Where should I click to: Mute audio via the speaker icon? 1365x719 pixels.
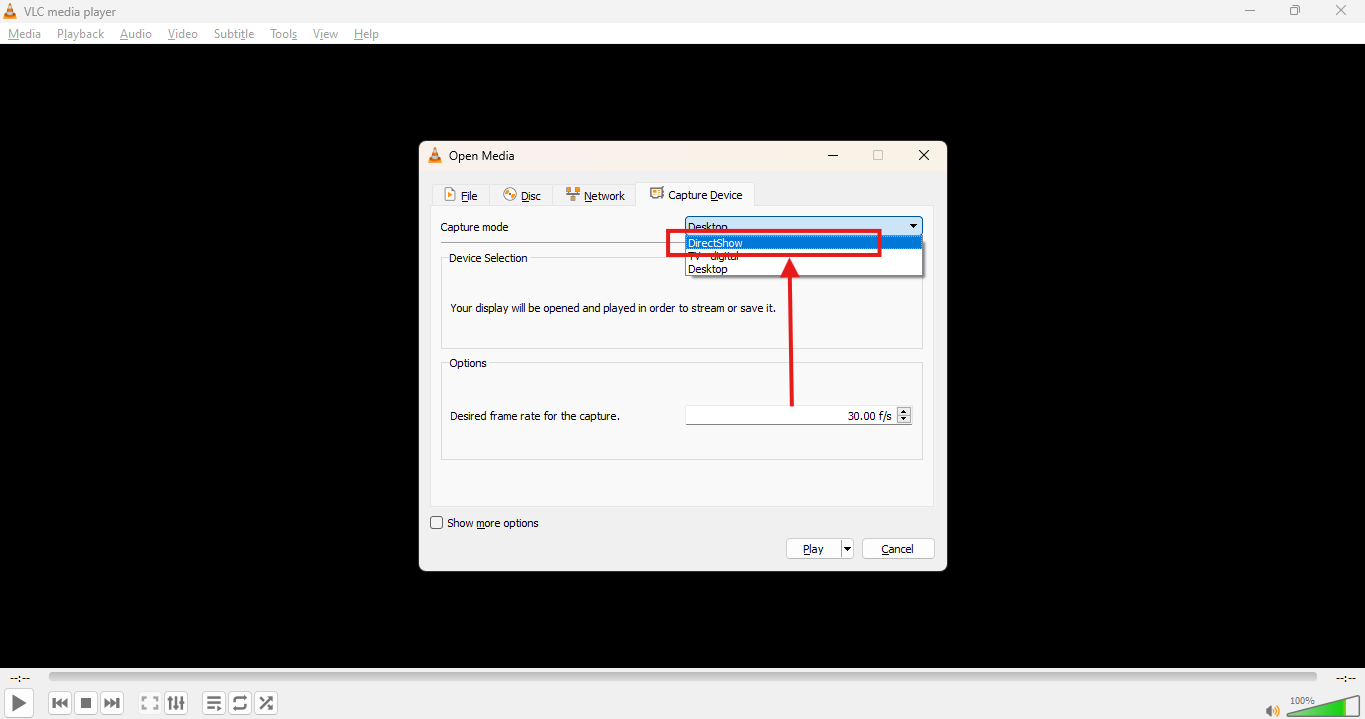pos(1272,710)
